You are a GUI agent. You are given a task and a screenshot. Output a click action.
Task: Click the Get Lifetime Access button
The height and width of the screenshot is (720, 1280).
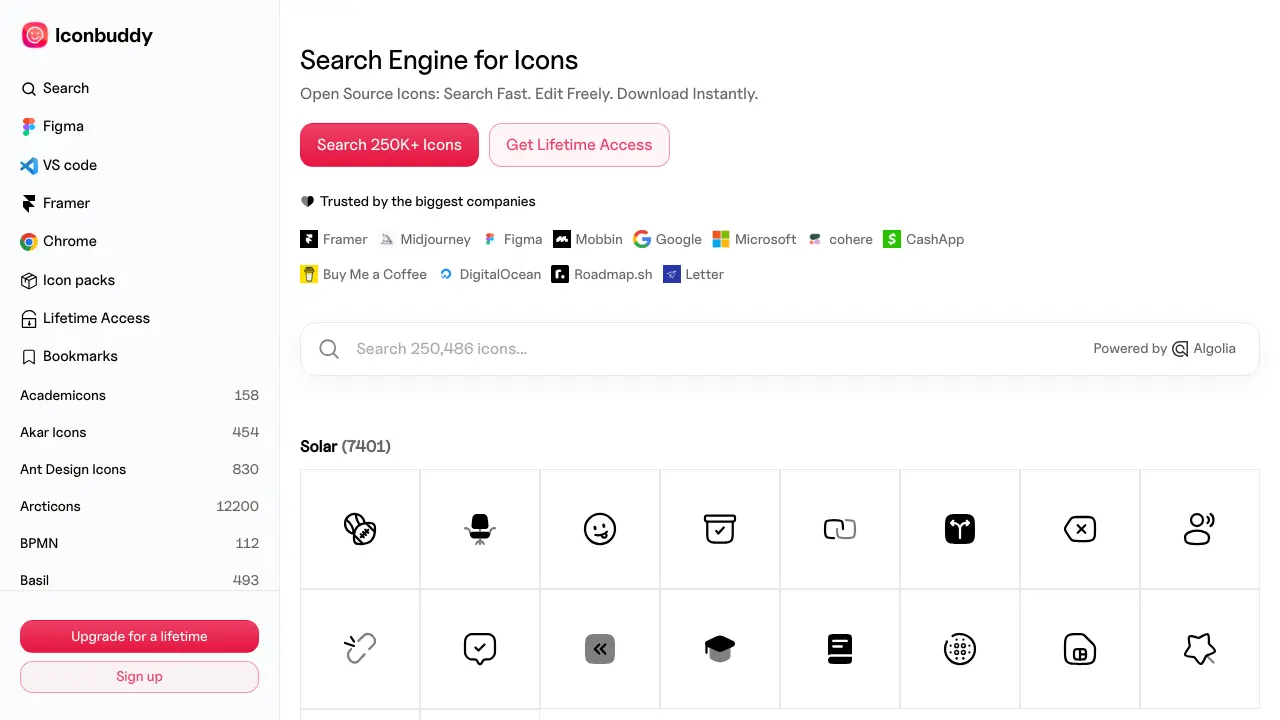[579, 145]
